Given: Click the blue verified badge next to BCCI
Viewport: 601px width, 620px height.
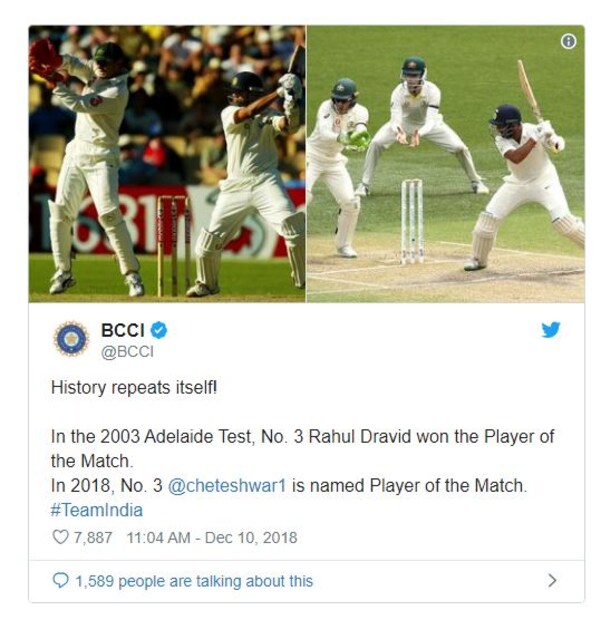Looking at the screenshot, I should (x=159, y=330).
